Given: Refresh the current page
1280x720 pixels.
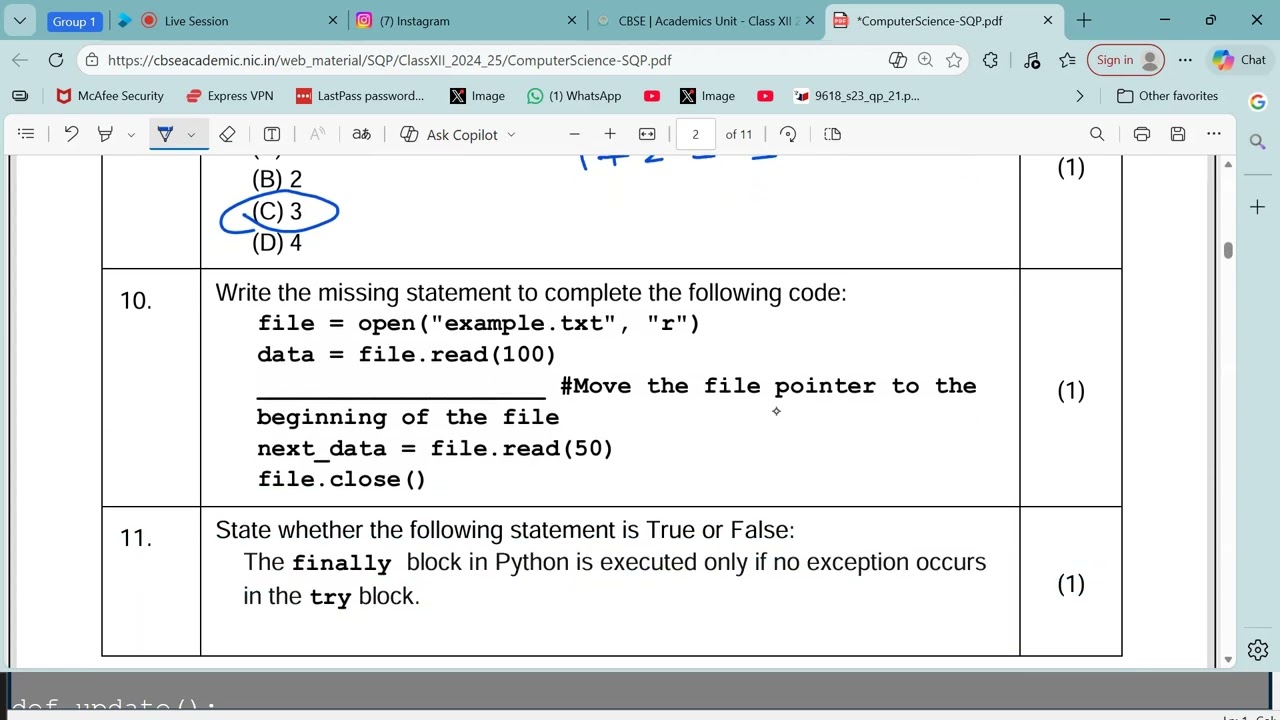Looking at the screenshot, I should (56, 60).
